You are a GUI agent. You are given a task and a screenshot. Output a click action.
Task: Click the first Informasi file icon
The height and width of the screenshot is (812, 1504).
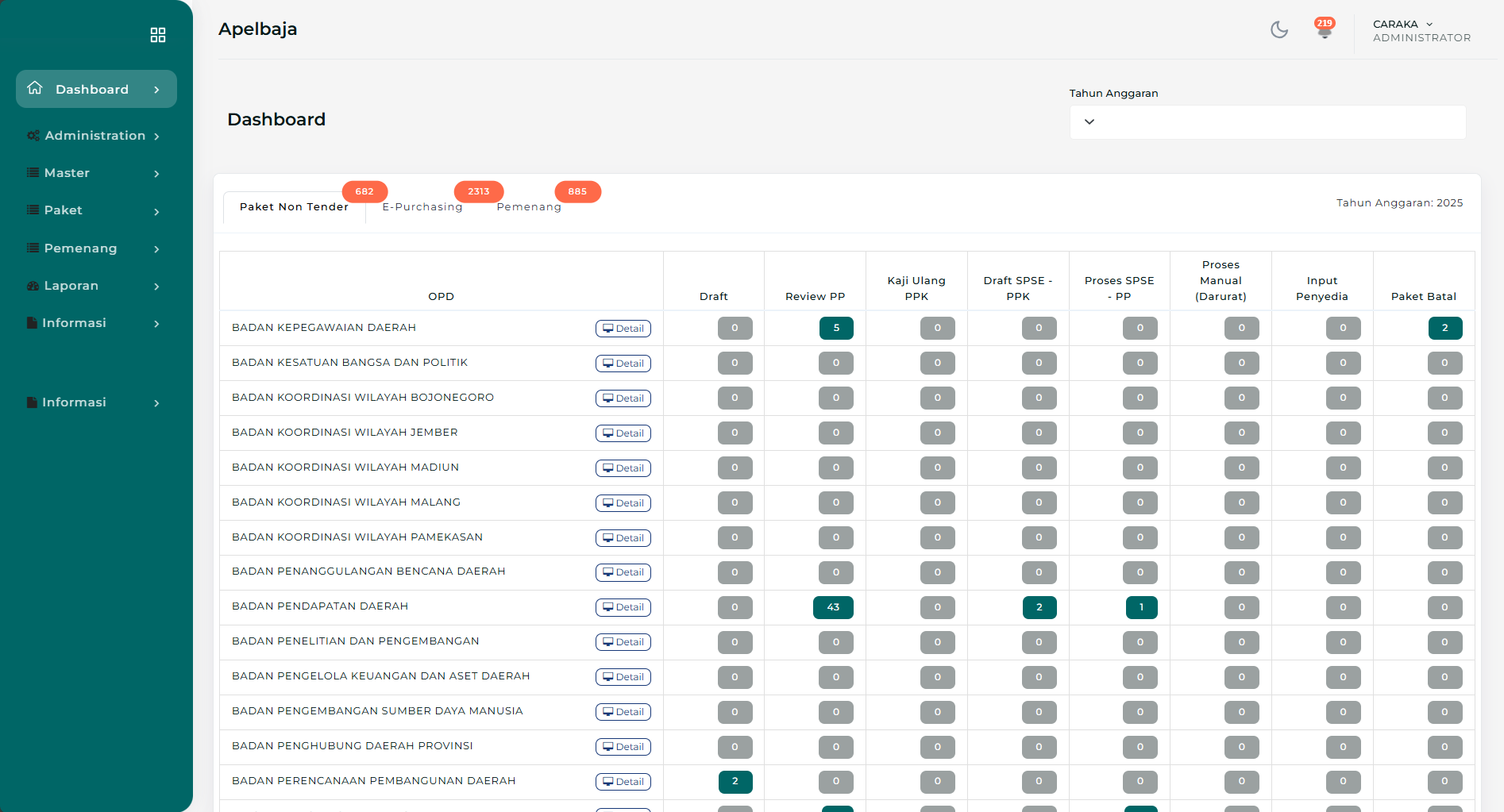click(x=32, y=323)
